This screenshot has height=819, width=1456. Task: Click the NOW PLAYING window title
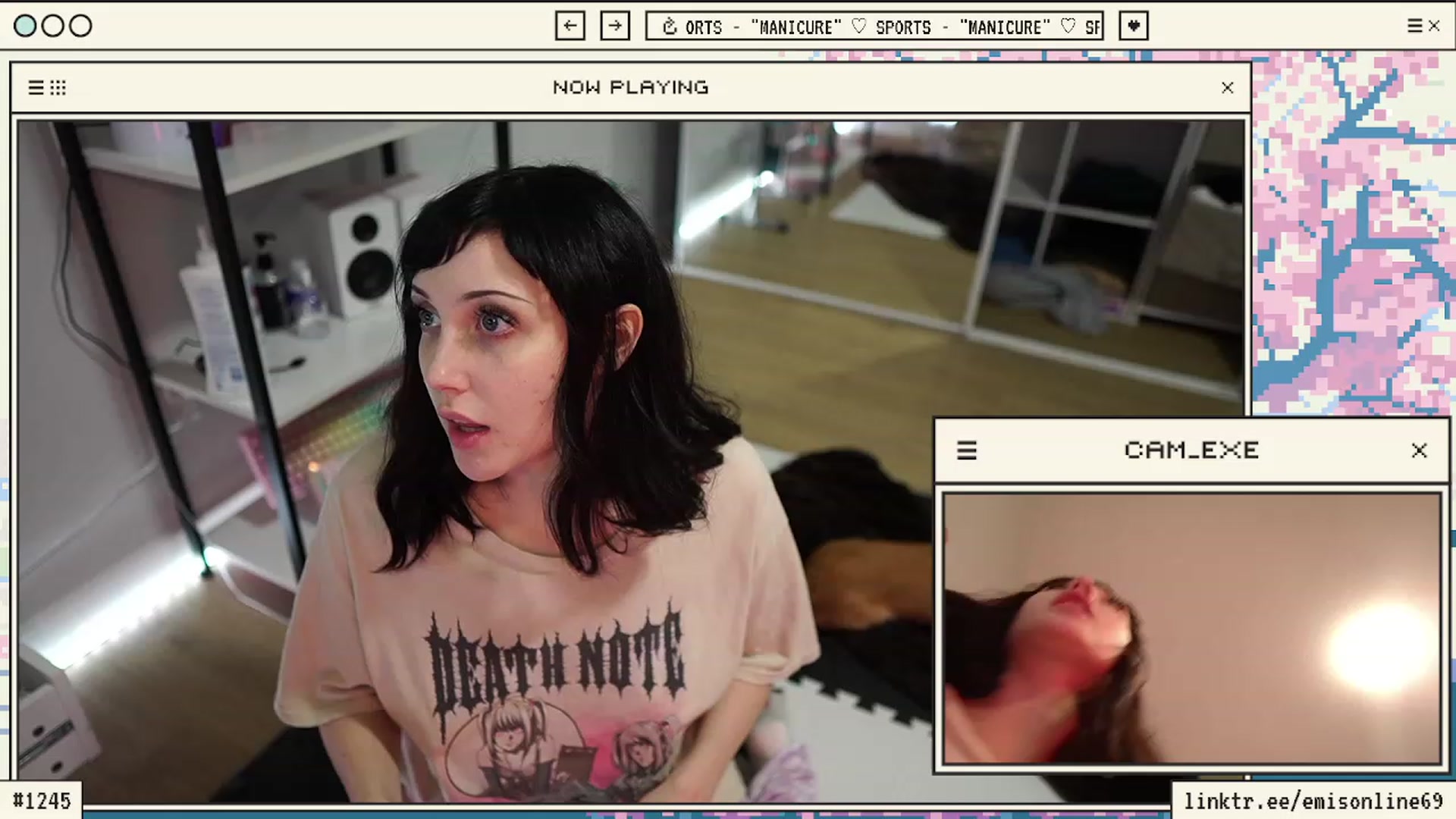coord(631,88)
